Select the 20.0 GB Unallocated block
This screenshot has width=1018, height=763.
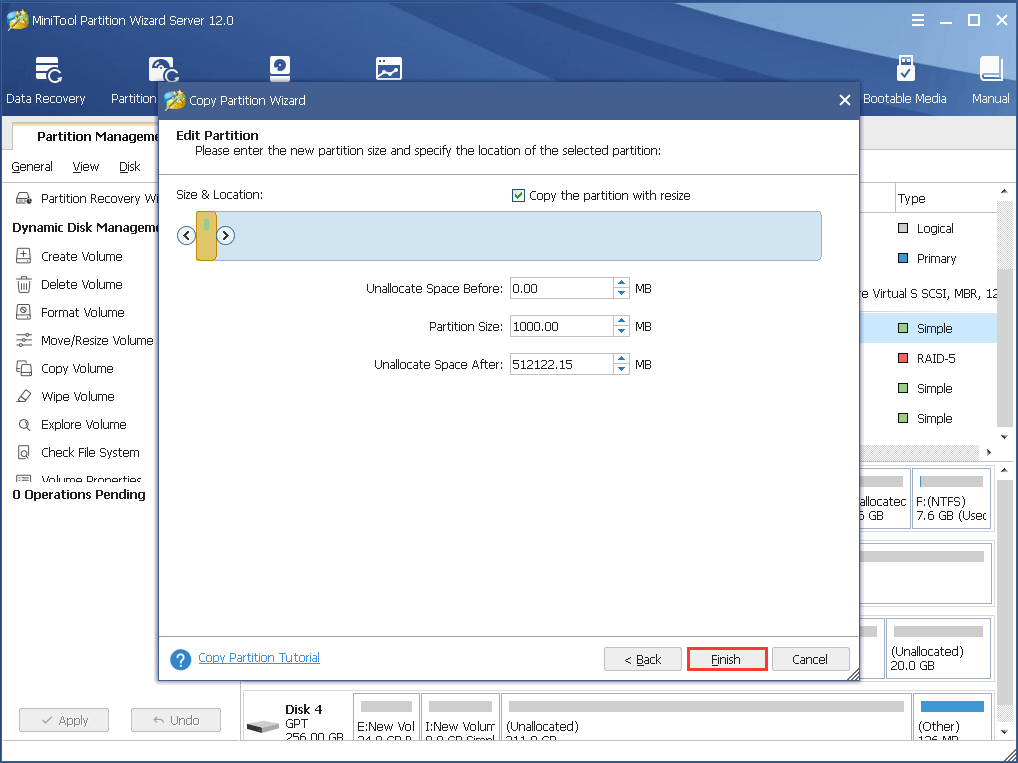pos(937,647)
